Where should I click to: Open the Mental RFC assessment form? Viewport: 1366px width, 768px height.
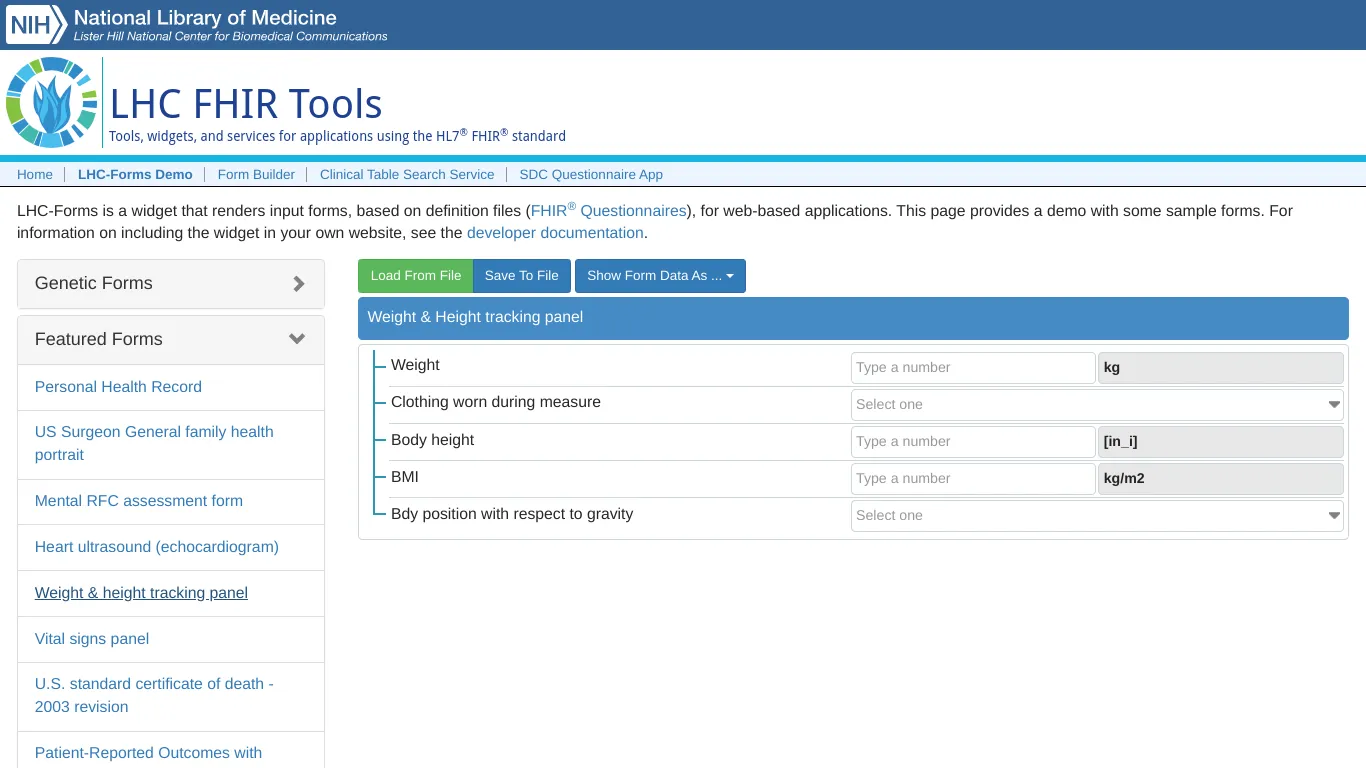point(139,501)
